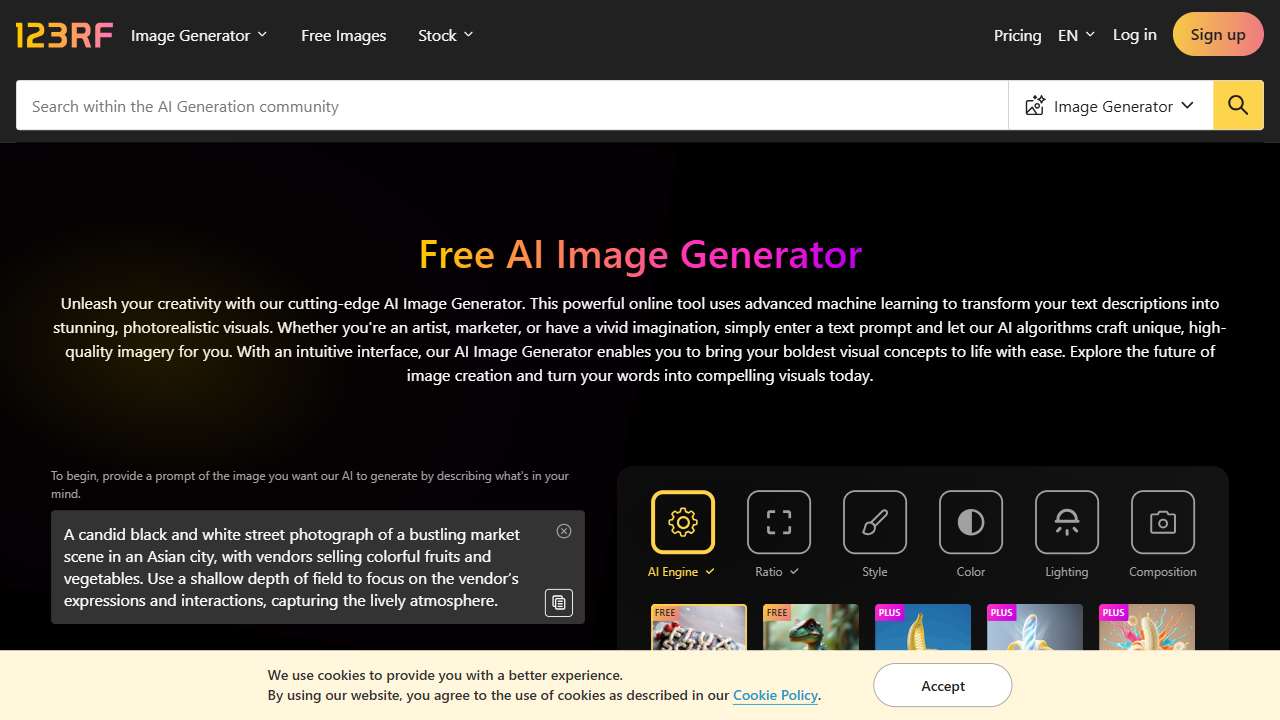Clear the prompt text with X icon
The height and width of the screenshot is (720, 1280).
564,531
